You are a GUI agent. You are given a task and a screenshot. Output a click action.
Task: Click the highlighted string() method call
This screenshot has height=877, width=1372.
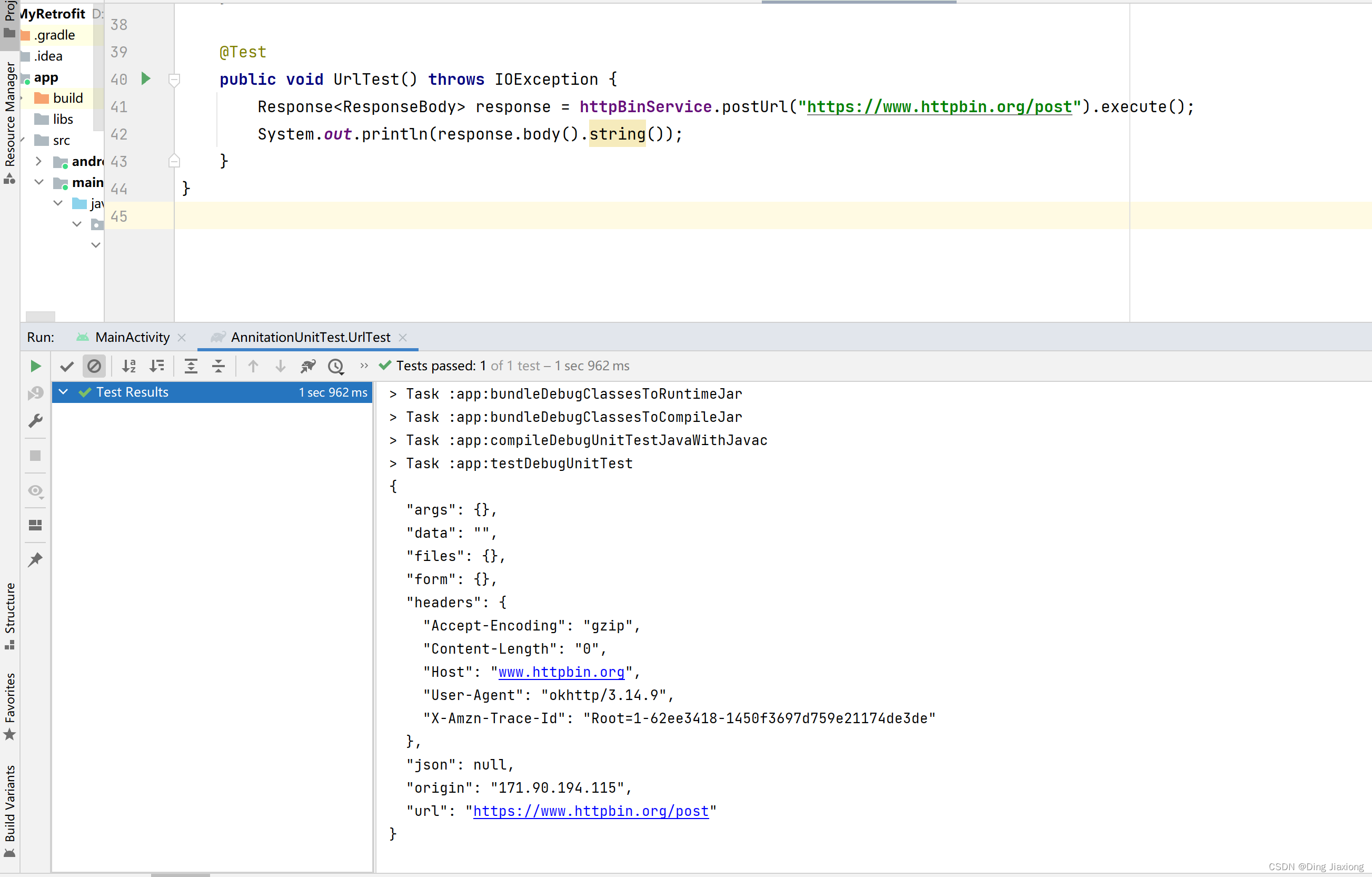coord(617,134)
